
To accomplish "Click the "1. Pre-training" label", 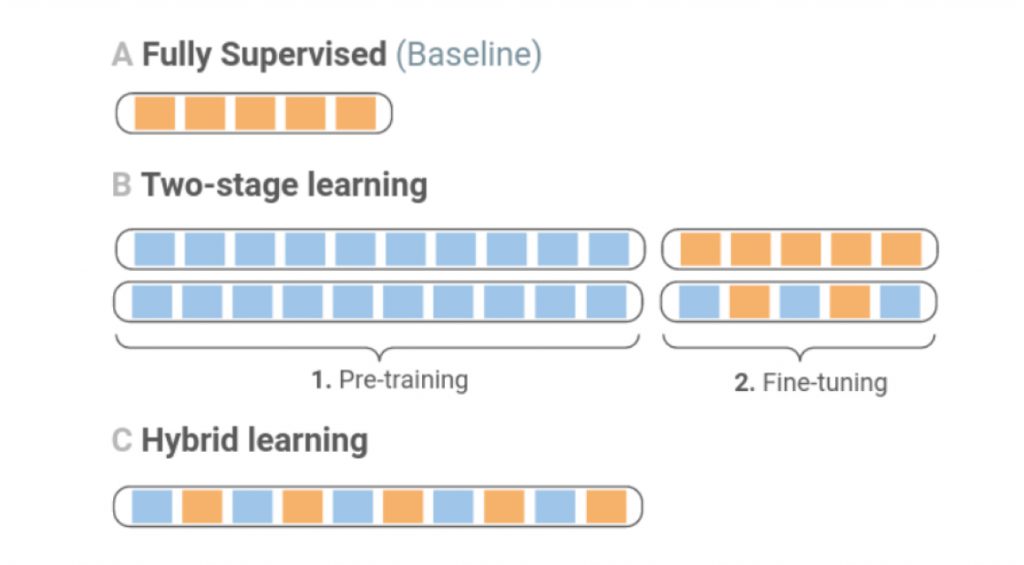I will point(389,380).
